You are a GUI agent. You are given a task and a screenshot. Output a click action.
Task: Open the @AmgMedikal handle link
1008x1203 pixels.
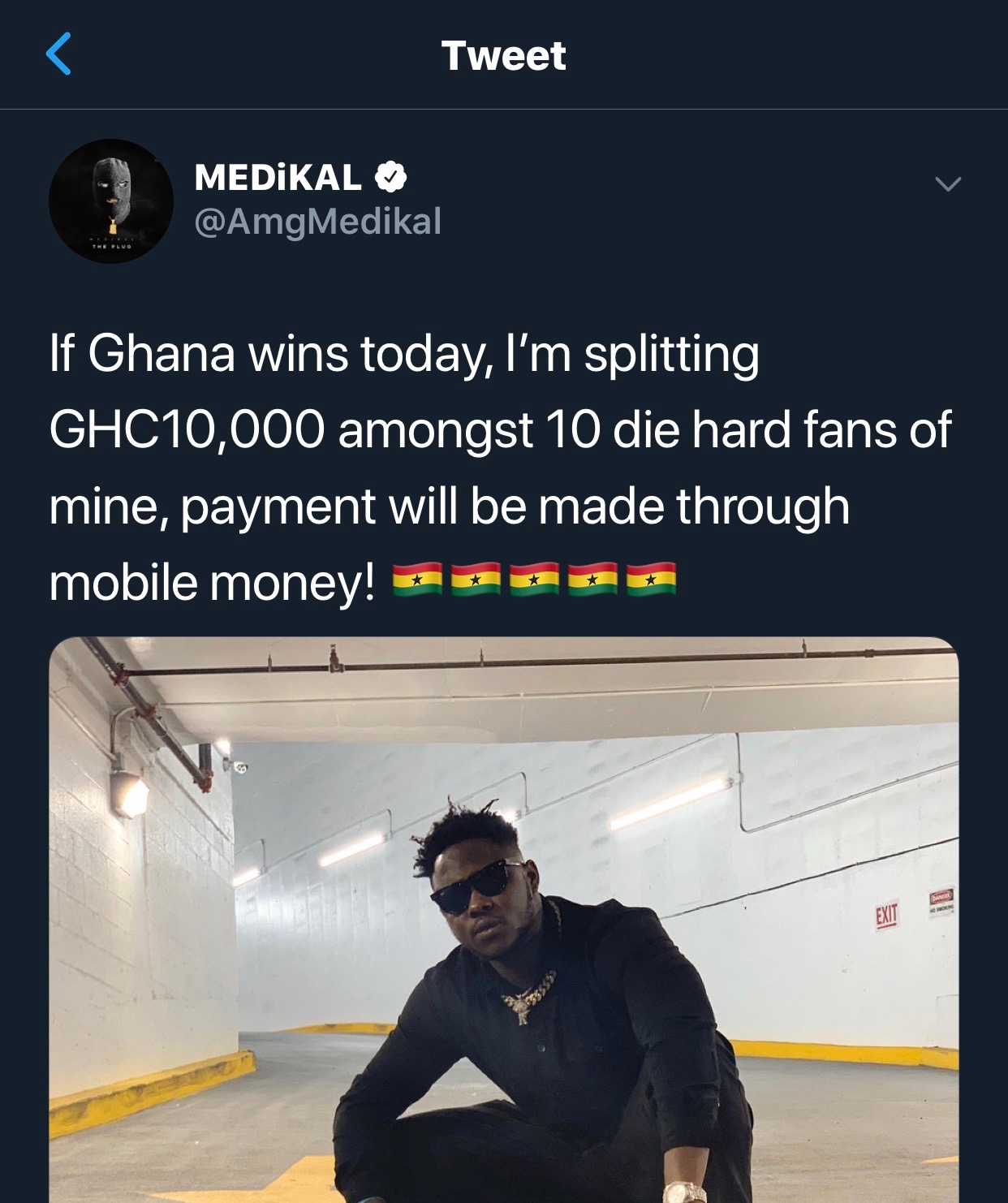318,221
